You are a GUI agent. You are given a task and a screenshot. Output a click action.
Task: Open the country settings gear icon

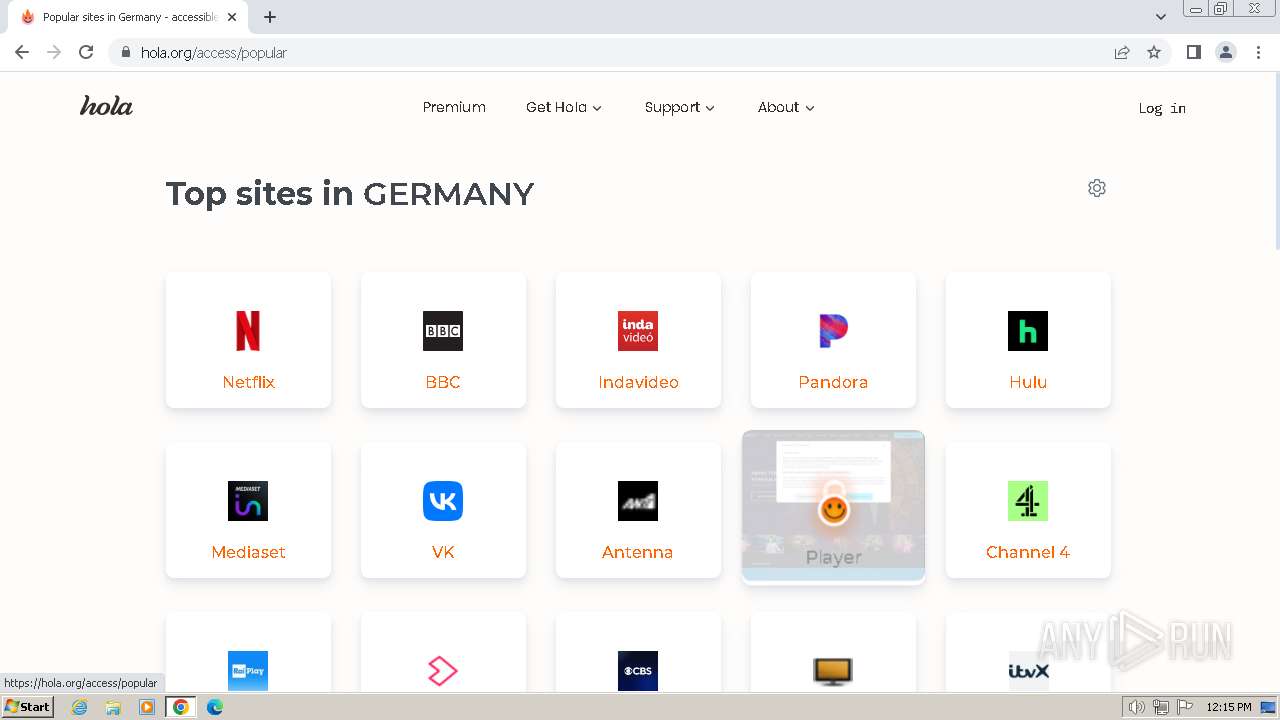(1097, 188)
